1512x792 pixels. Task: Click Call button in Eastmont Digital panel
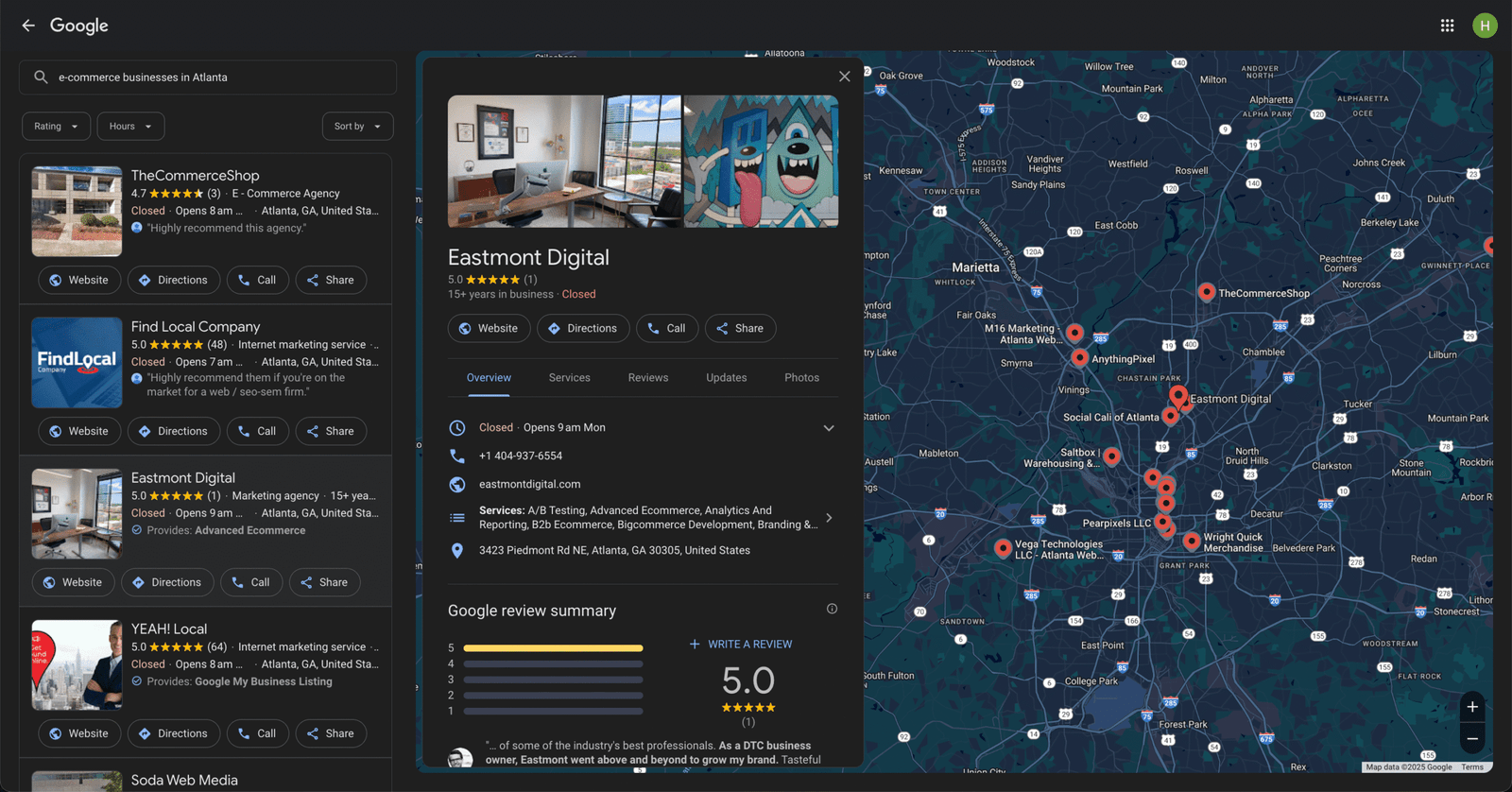(x=667, y=328)
